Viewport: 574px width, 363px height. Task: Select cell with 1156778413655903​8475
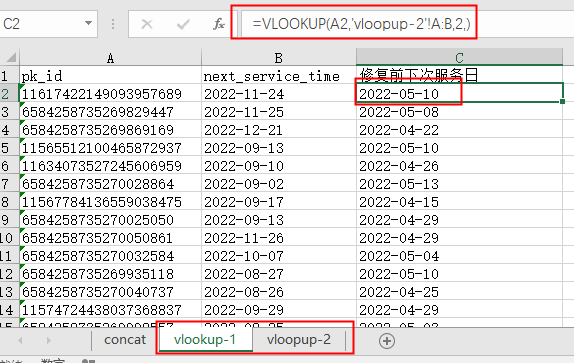click(110, 201)
